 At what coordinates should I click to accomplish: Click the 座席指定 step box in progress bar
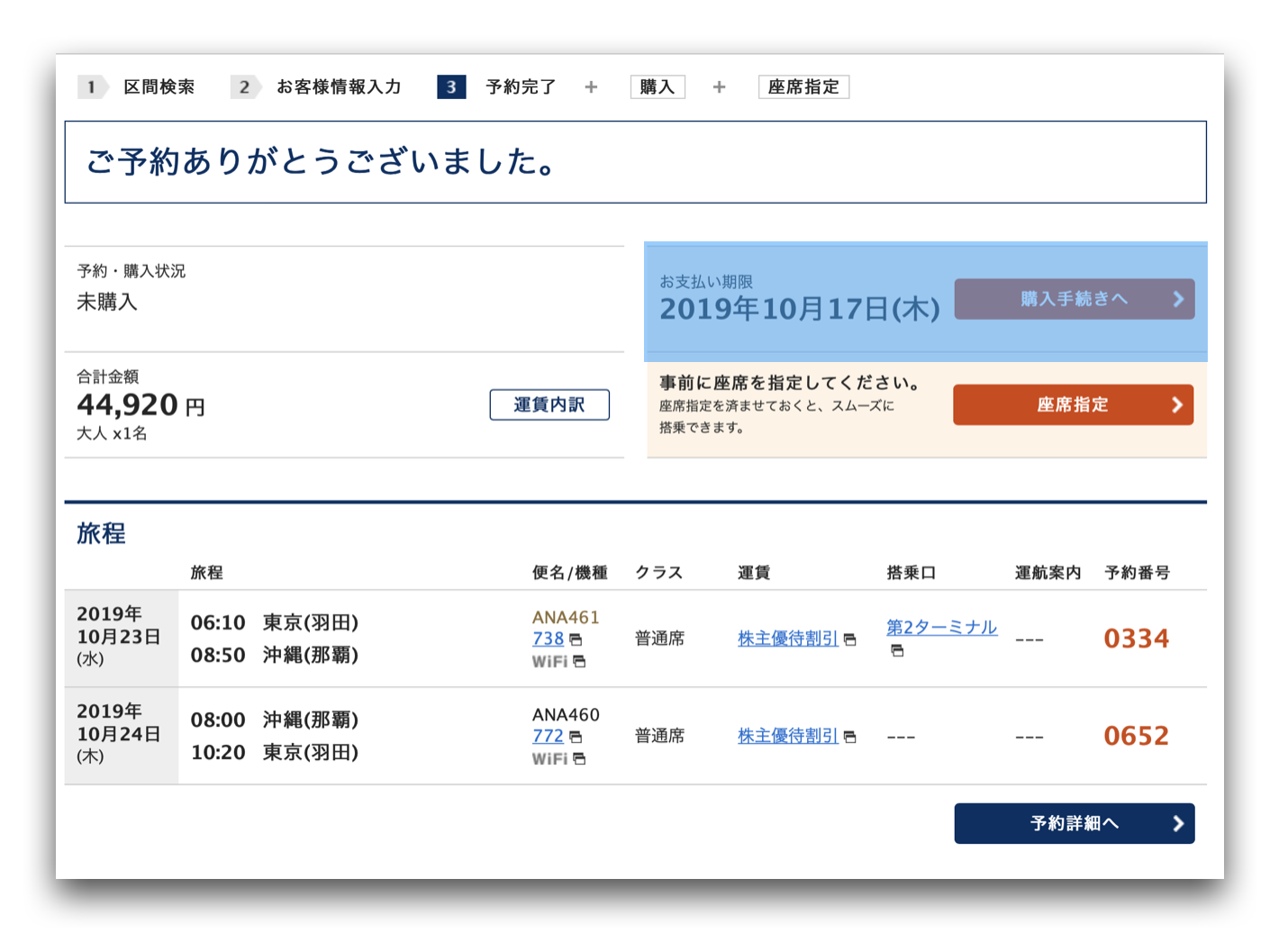[803, 86]
